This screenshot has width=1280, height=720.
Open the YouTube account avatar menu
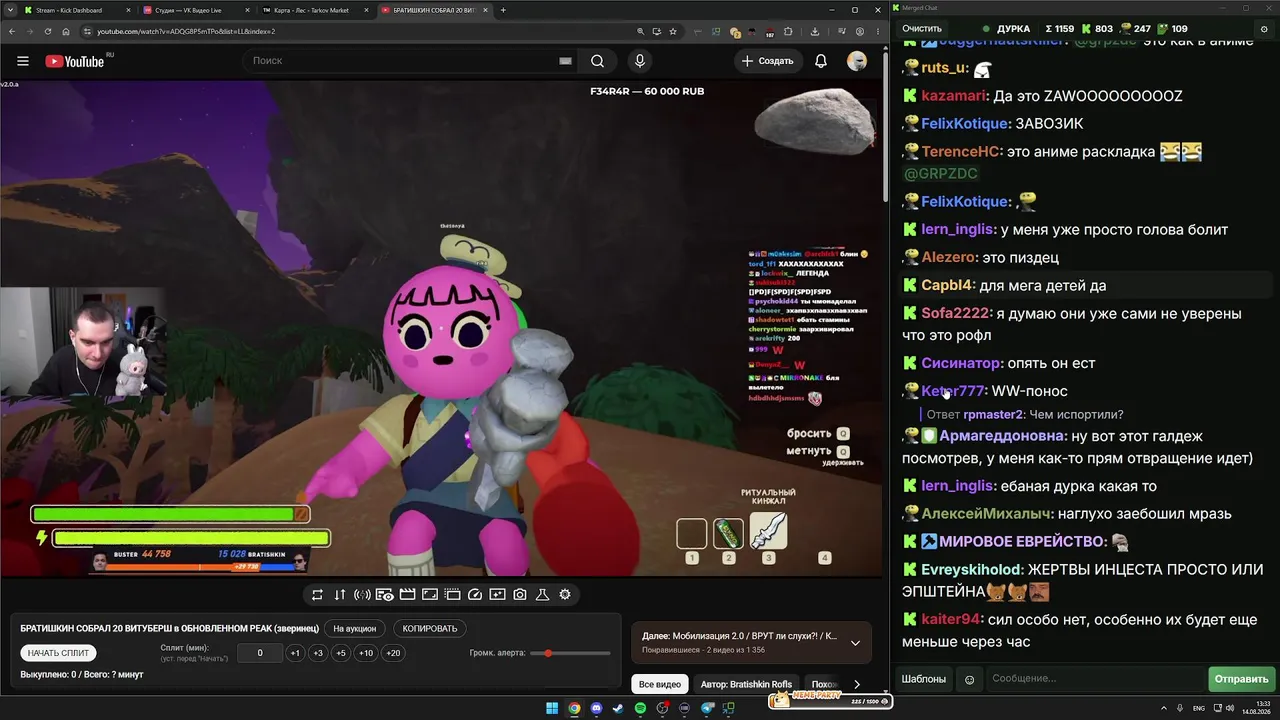coord(857,61)
